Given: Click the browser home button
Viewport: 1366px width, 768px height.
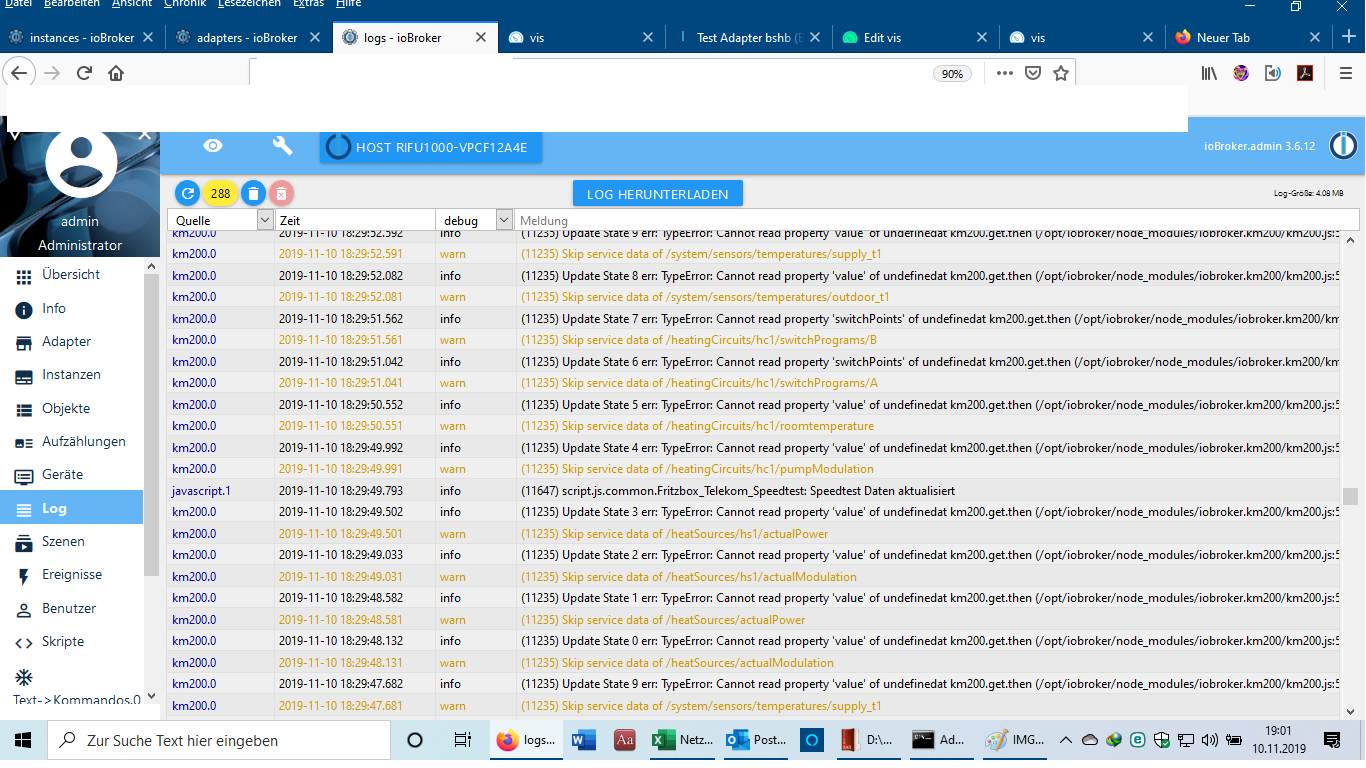Looking at the screenshot, I should 116,73.
